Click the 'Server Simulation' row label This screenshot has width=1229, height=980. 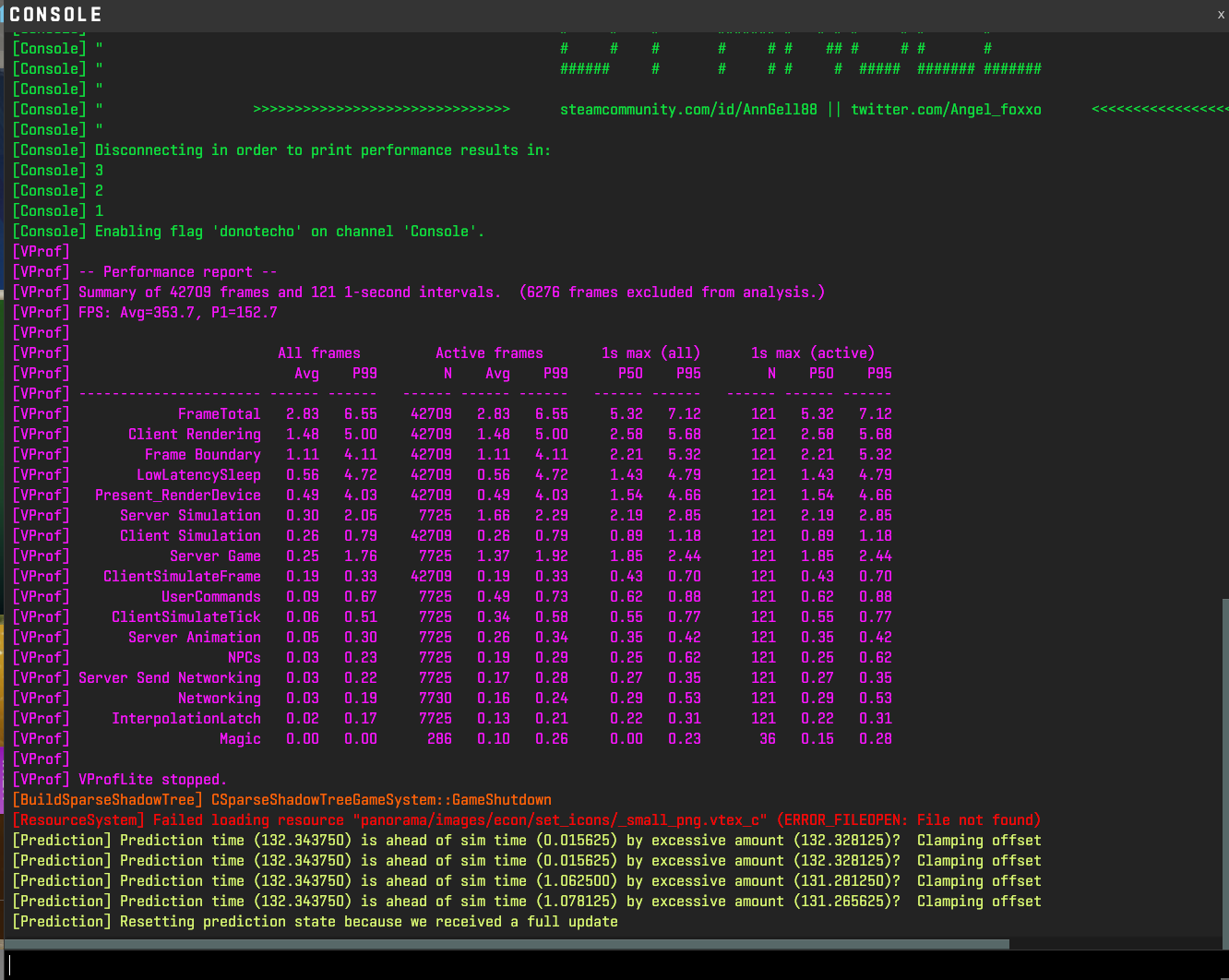(x=190, y=516)
